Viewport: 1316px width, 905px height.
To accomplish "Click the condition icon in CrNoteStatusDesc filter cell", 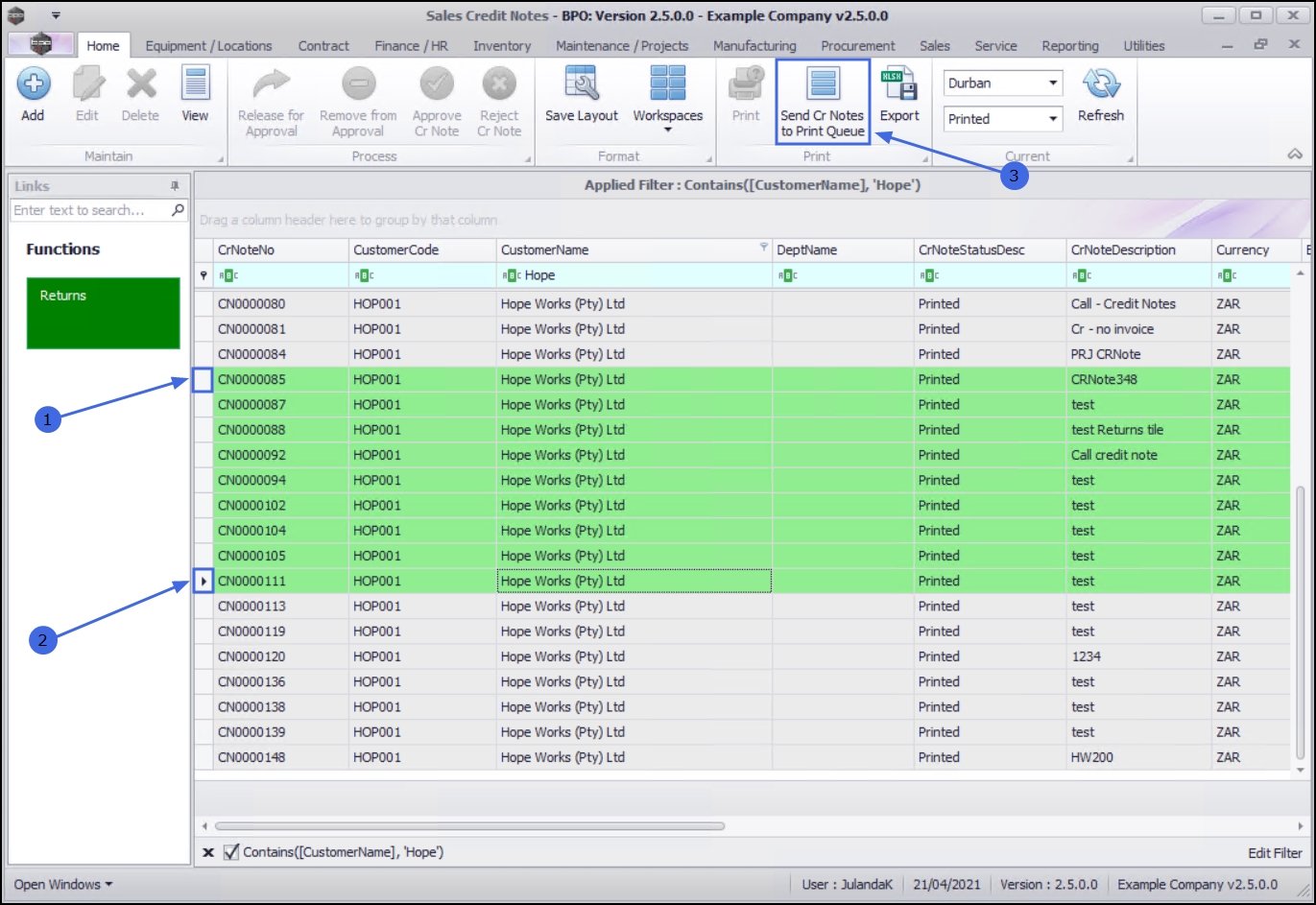I will click(x=929, y=275).
